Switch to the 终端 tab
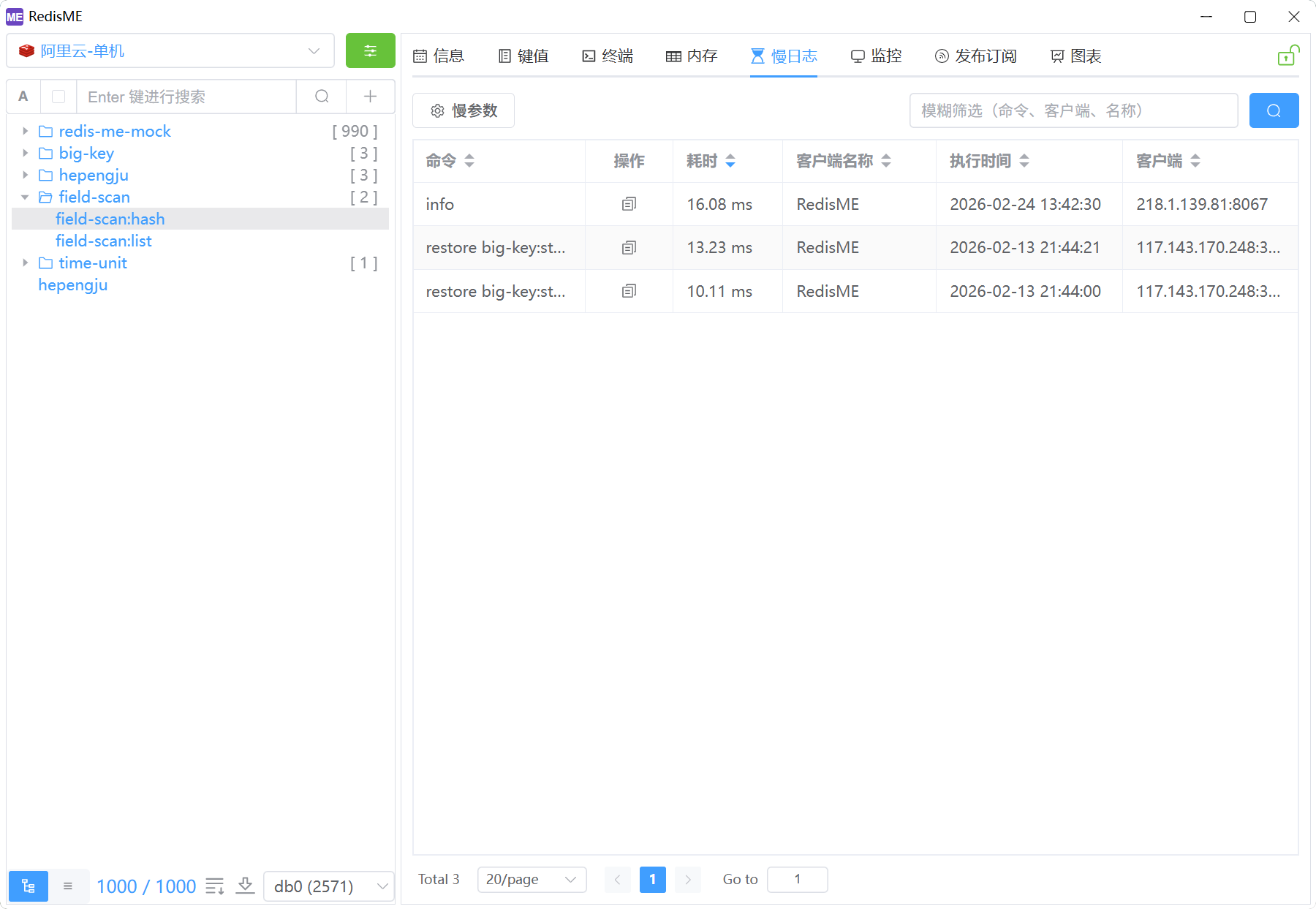The width and height of the screenshot is (1316, 909). (608, 56)
